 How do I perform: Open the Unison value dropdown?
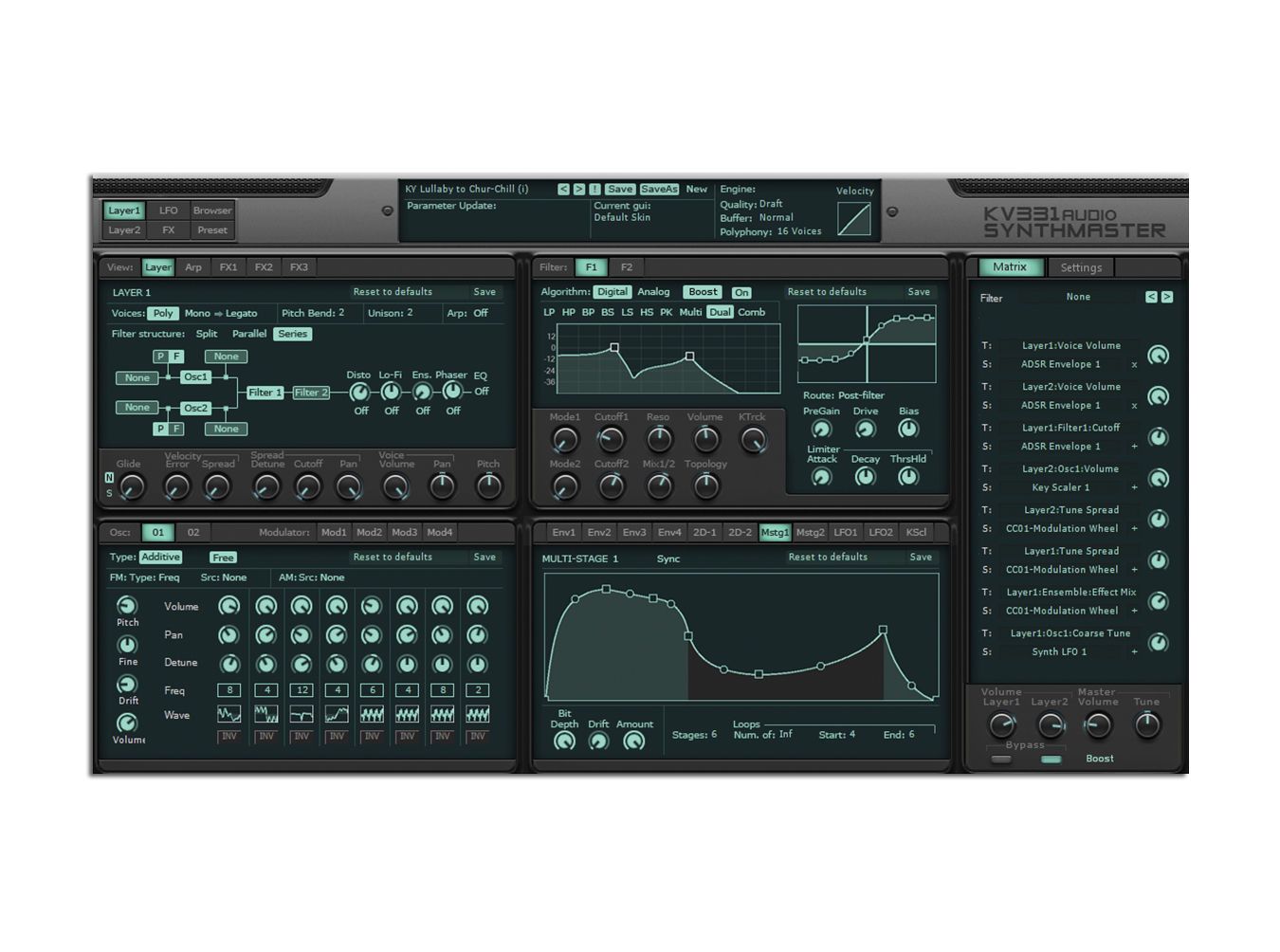click(x=410, y=313)
